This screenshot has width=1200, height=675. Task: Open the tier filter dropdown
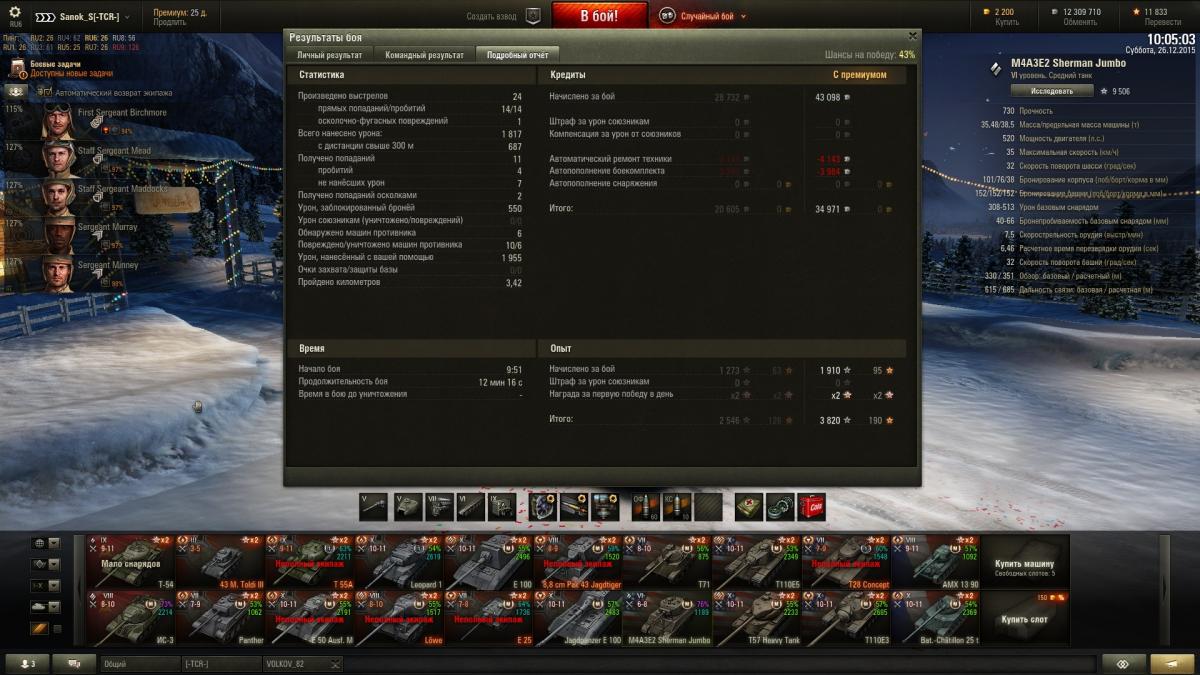pos(46,585)
